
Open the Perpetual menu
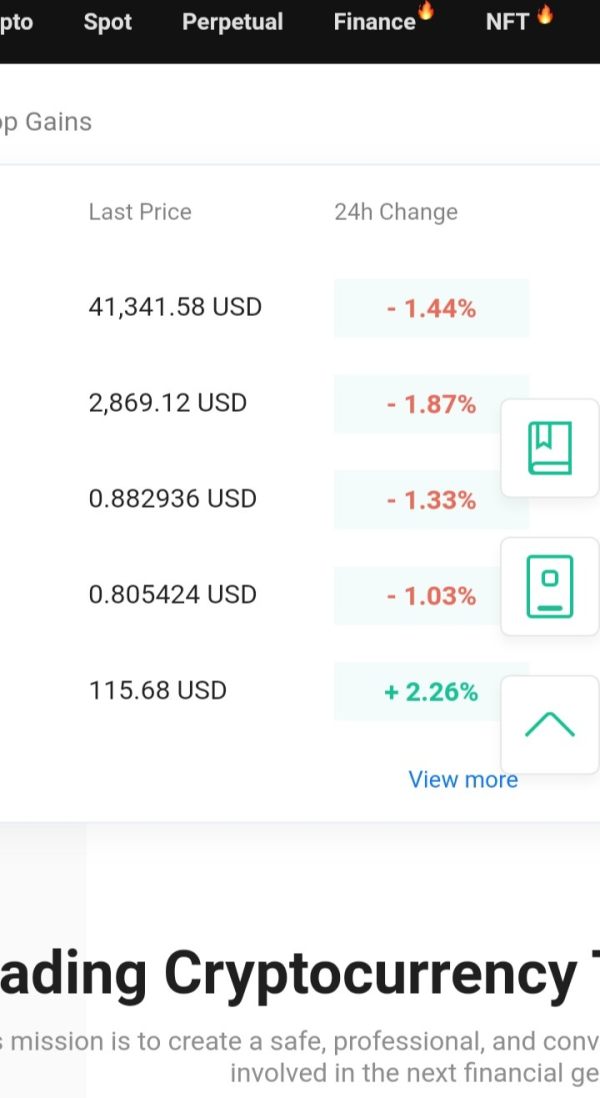point(232,22)
